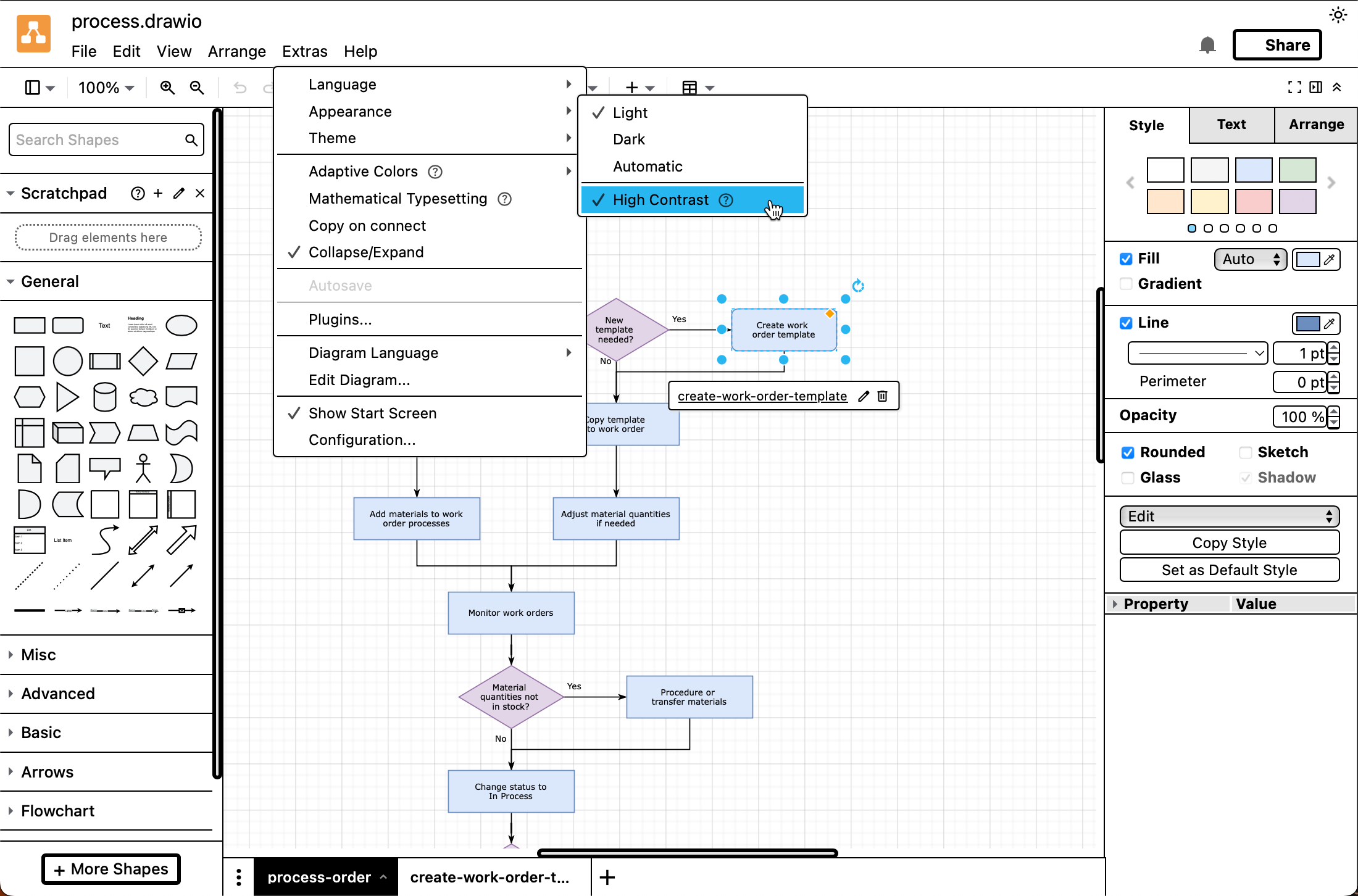Switch to the Arrange tab
The image size is (1358, 896).
click(1316, 125)
